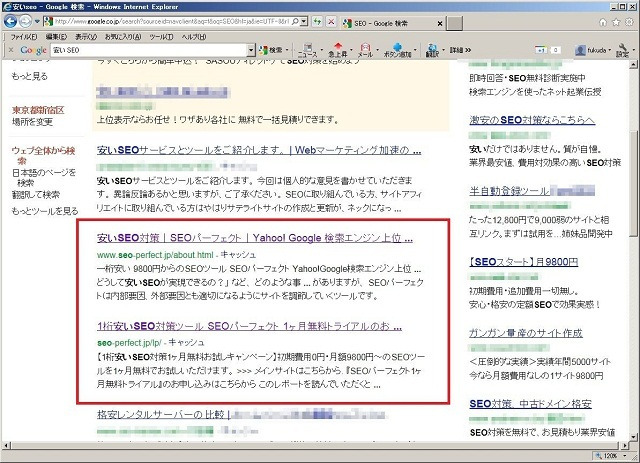Click the URL text in the address bar
Image resolution: width=640 pixels, height=463 pixels.
tap(172, 22)
